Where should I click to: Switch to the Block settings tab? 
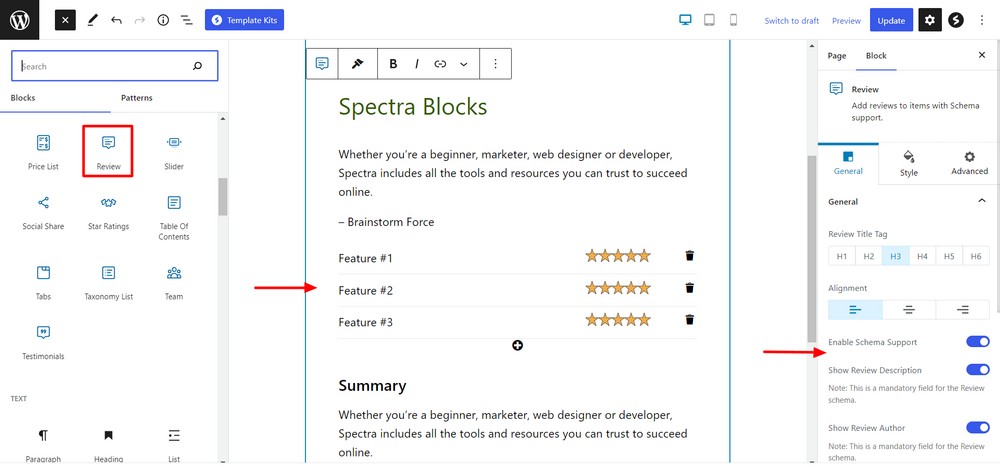coord(876,56)
